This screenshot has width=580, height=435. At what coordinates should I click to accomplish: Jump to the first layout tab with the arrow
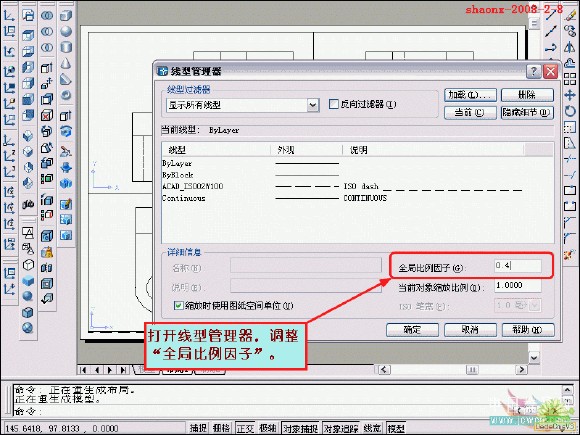[84, 370]
